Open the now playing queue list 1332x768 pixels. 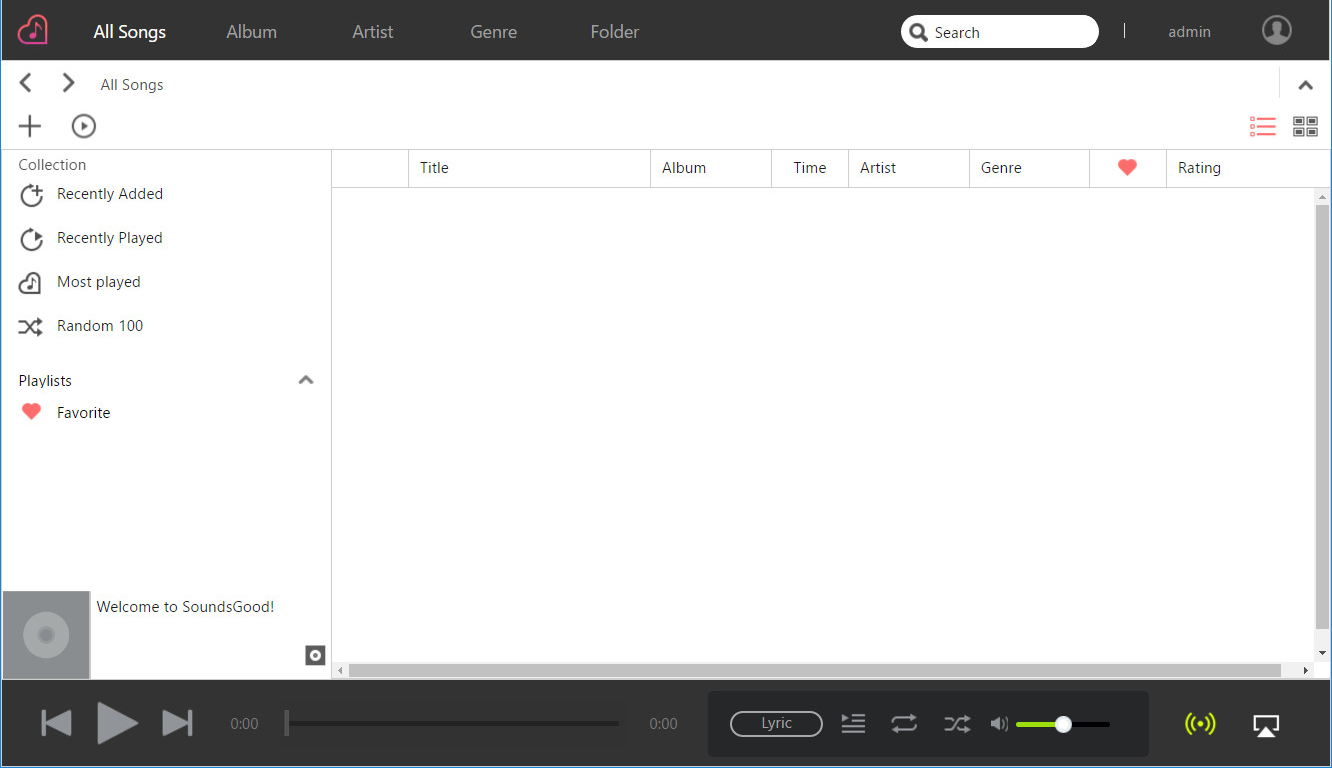[x=853, y=723]
